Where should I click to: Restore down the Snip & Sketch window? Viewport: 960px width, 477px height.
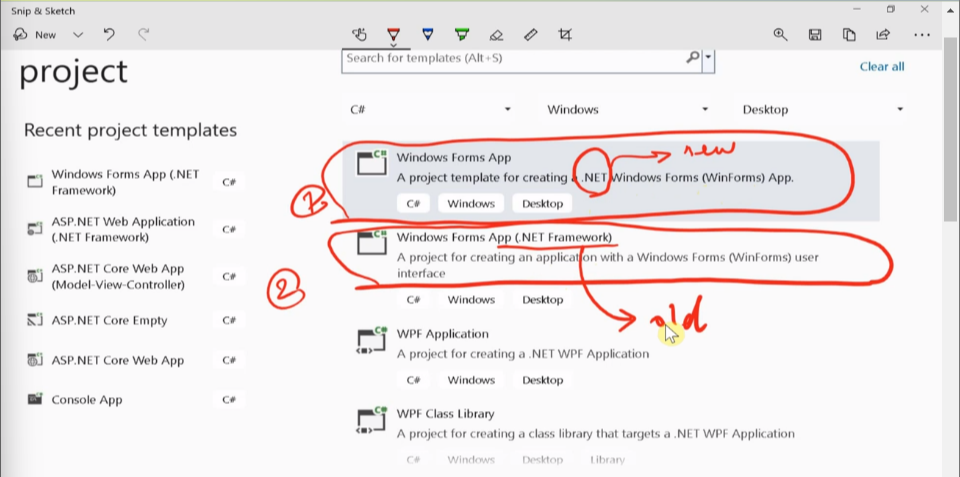coord(891,9)
